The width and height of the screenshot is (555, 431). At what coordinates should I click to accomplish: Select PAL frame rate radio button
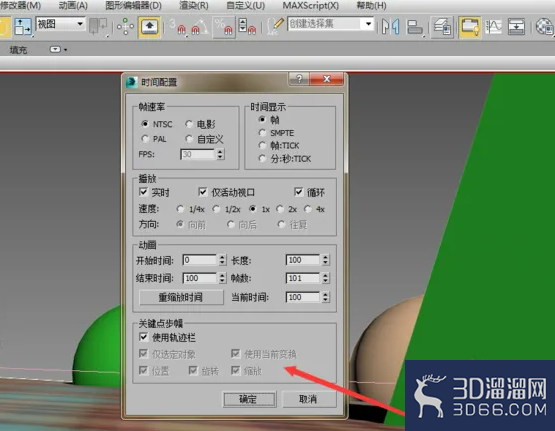click(x=144, y=139)
